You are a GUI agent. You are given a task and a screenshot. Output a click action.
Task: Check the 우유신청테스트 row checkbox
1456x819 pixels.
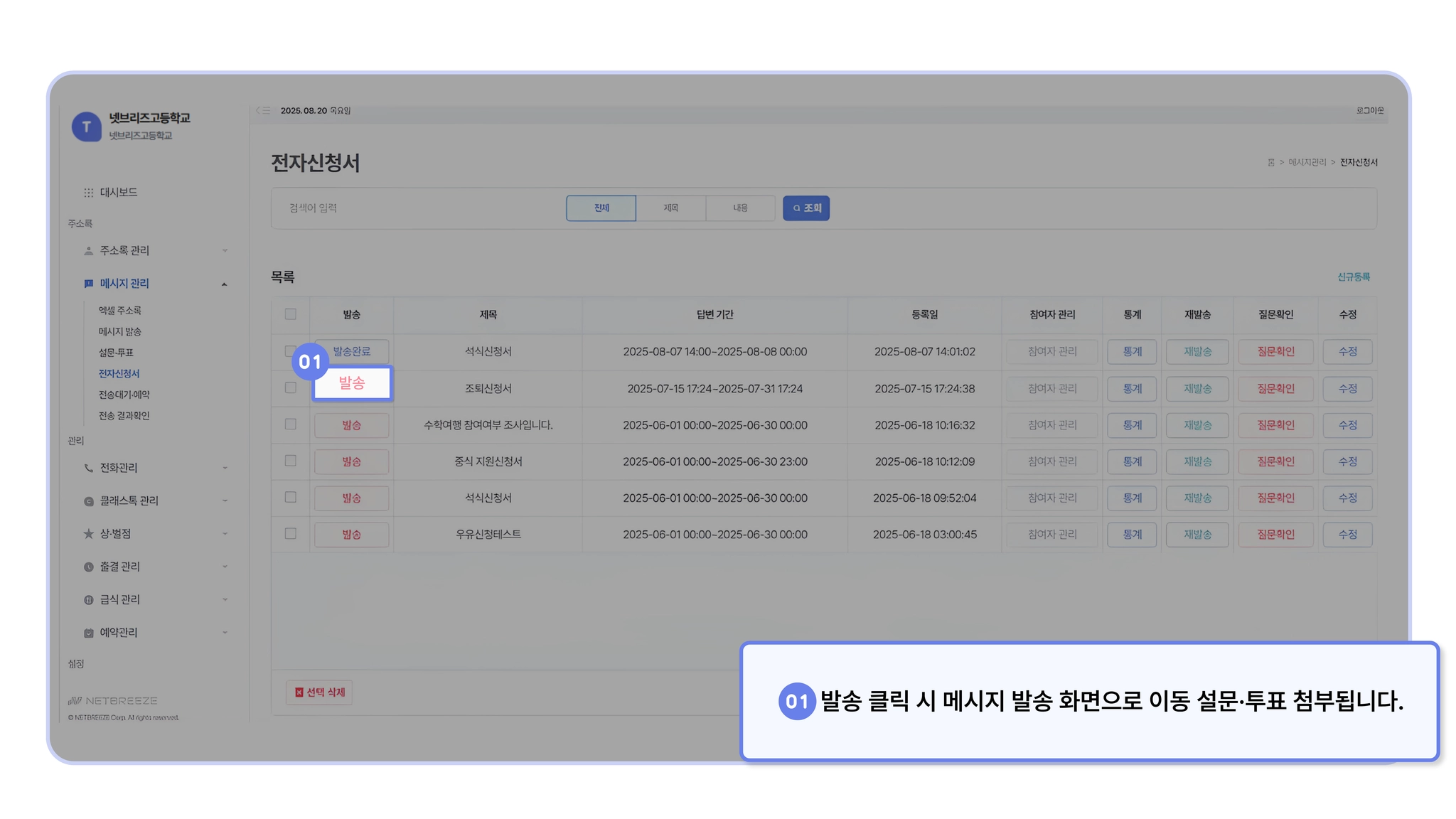[290, 534]
